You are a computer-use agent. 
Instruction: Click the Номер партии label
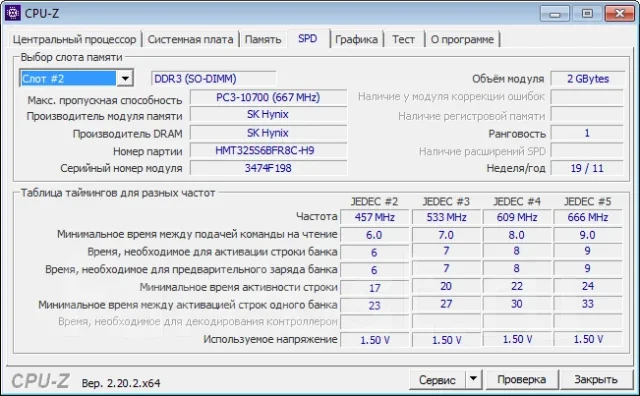[147, 151]
